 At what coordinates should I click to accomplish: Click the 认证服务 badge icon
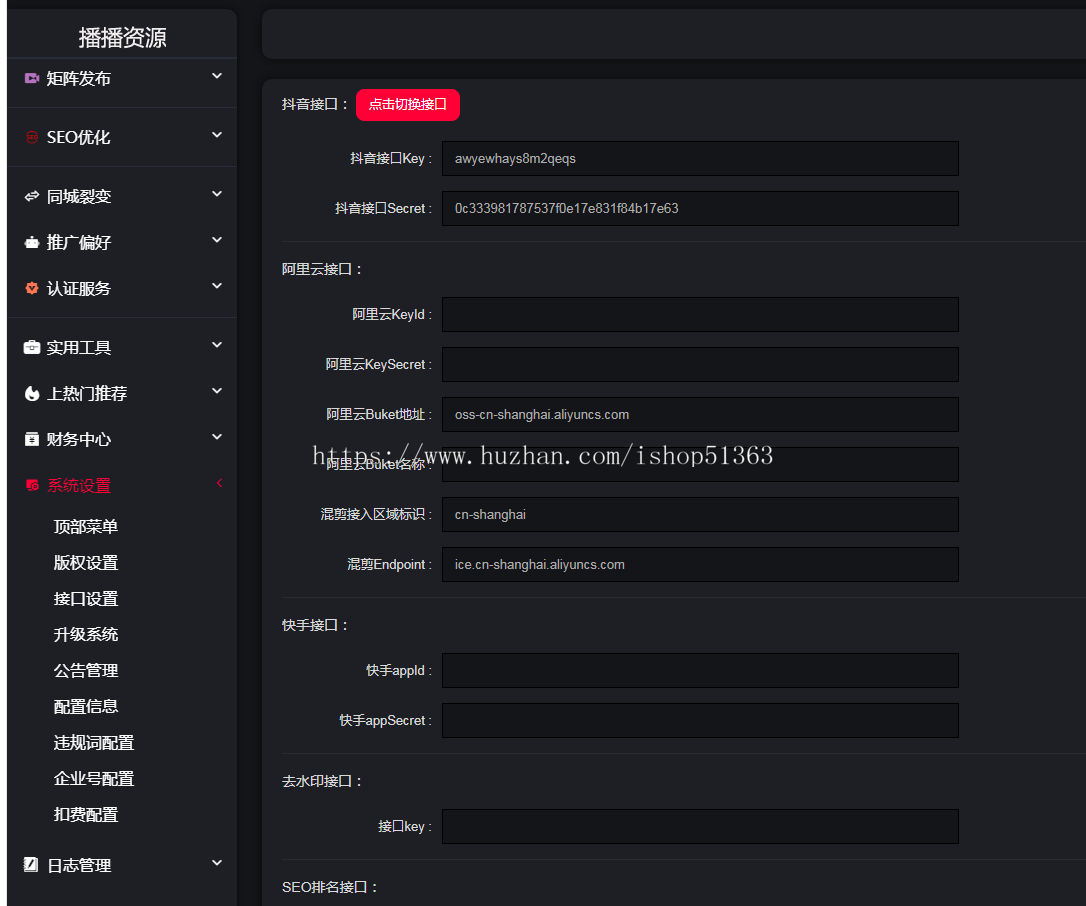32,288
